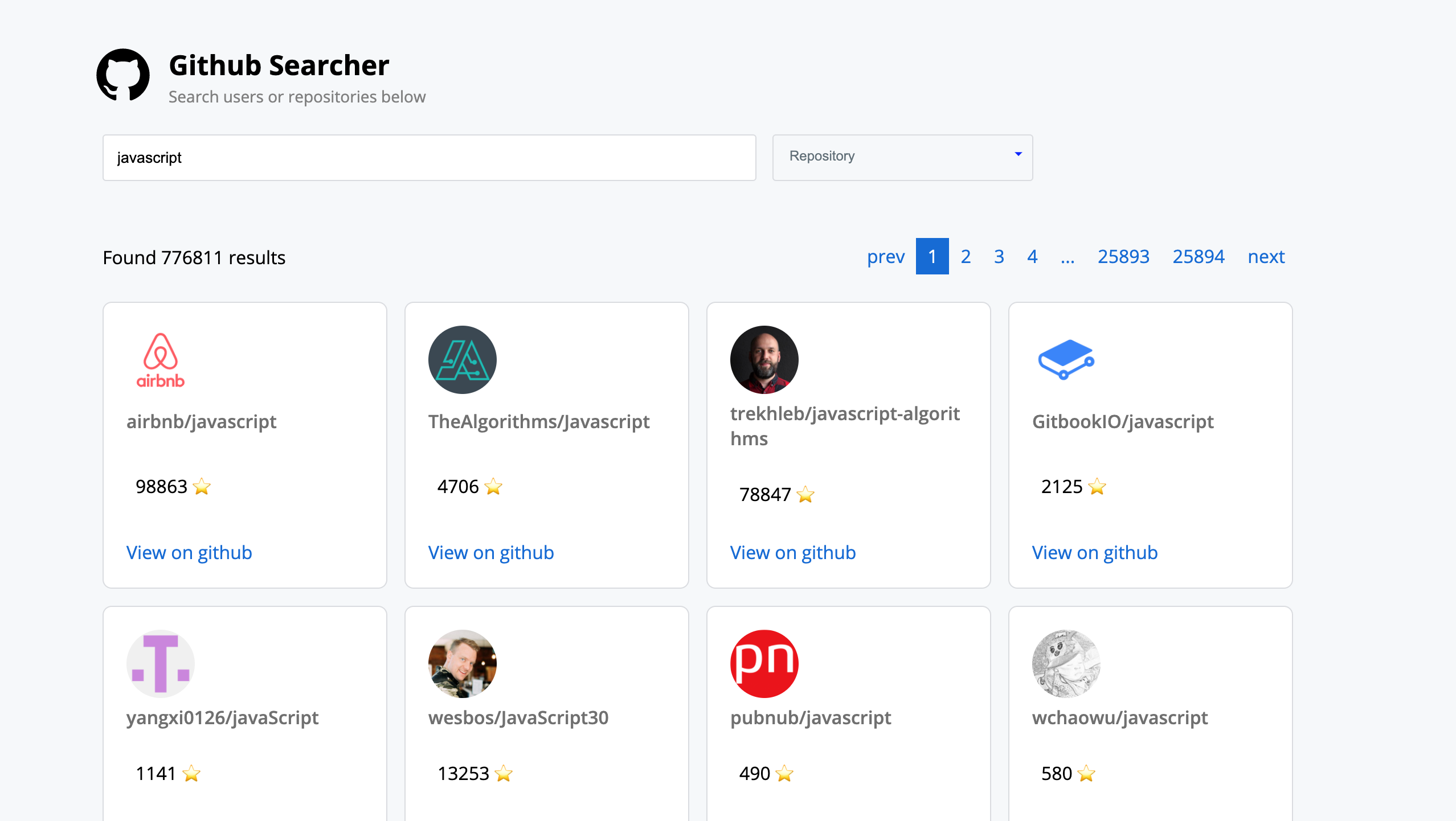Viewport: 1456px width, 821px height.
Task: View airbnb/javascript on github
Action: [x=189, y=552]
